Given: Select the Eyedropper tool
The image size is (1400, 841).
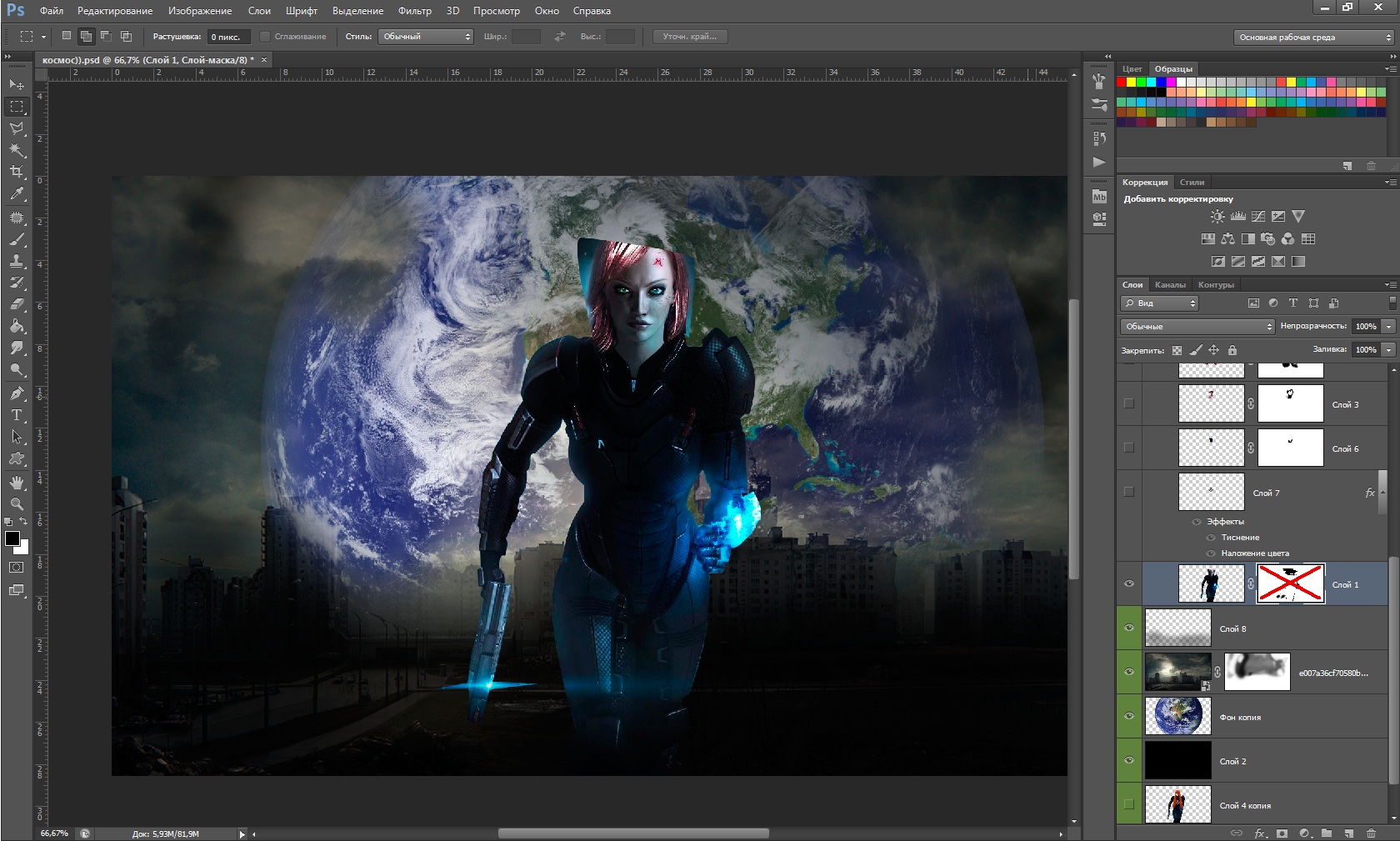Looking at the screenshot, I should coord(16,193).
